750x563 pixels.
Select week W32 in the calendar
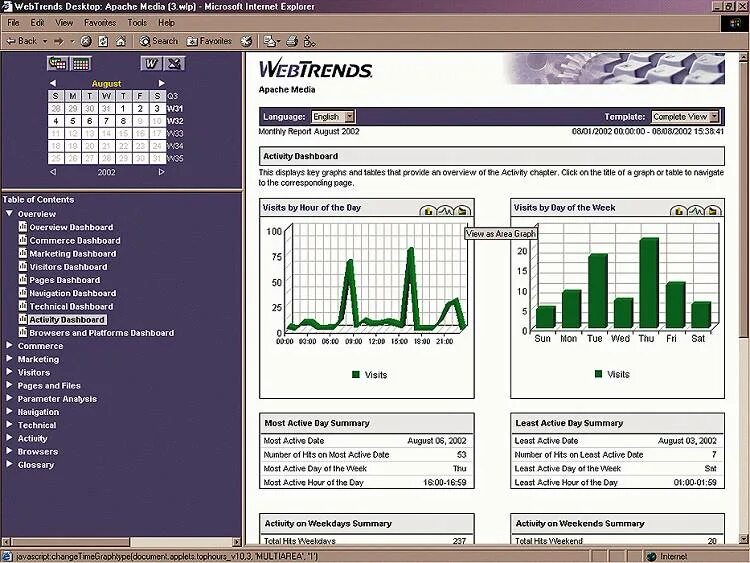tap(175, 121)
